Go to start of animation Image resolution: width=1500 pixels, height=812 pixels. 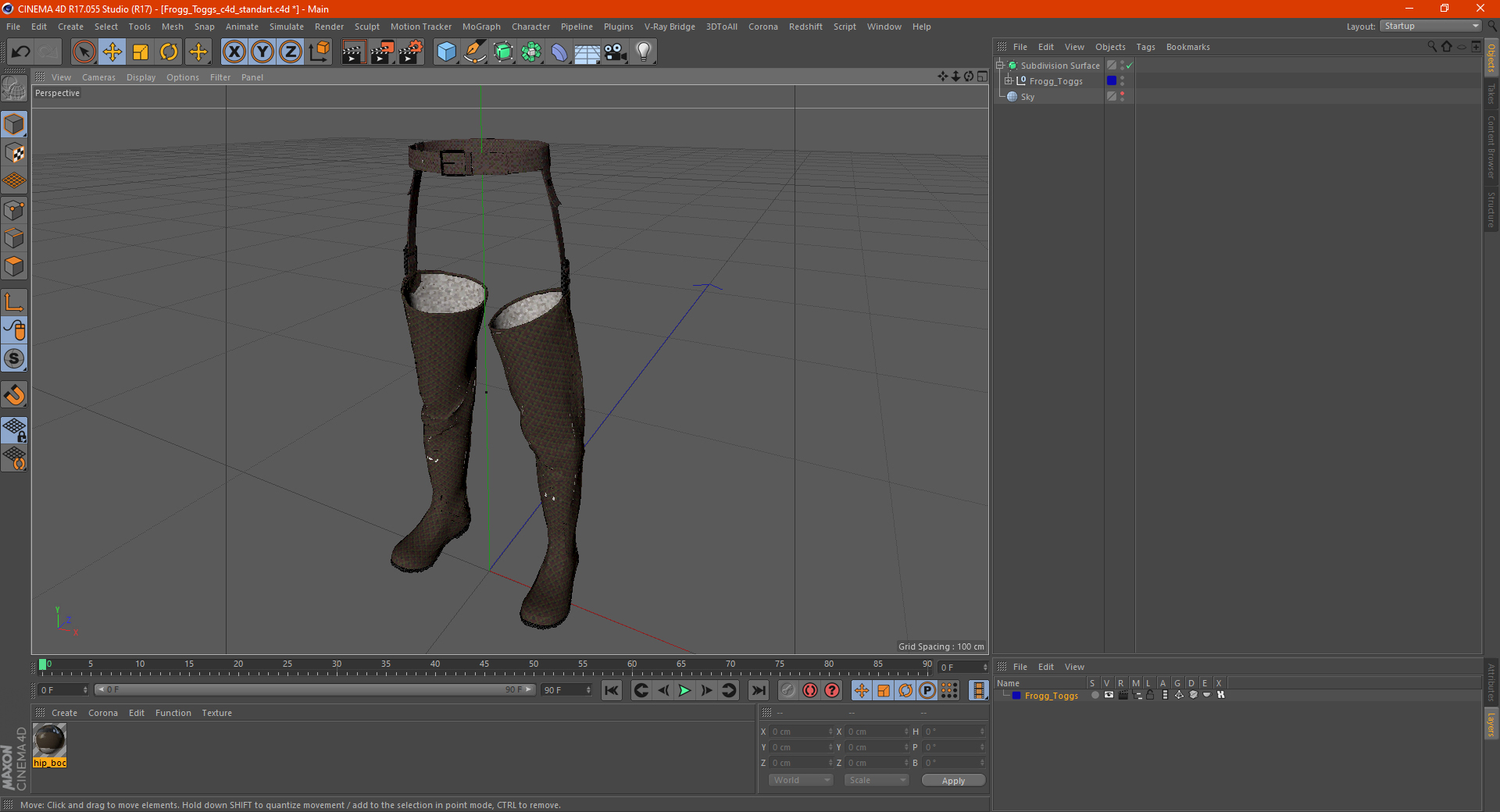612,690
